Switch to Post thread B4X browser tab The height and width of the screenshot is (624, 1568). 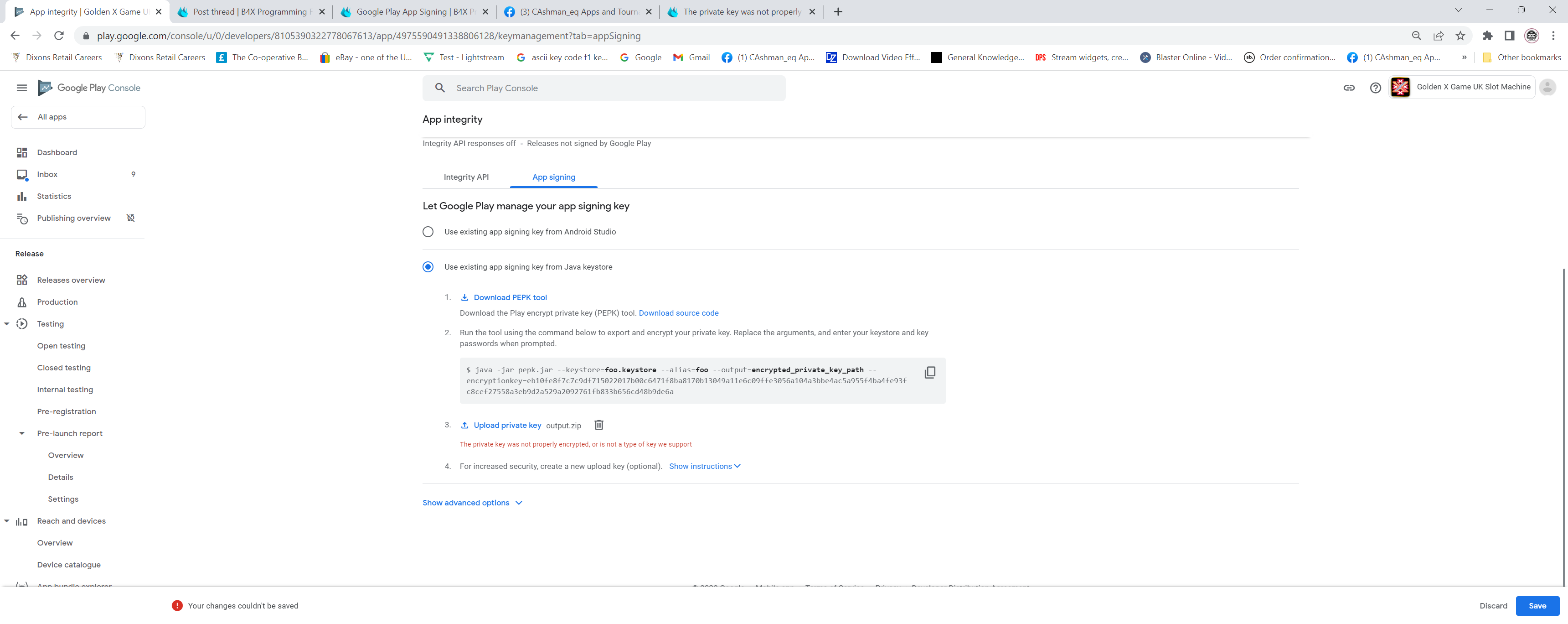click(250, 11)
